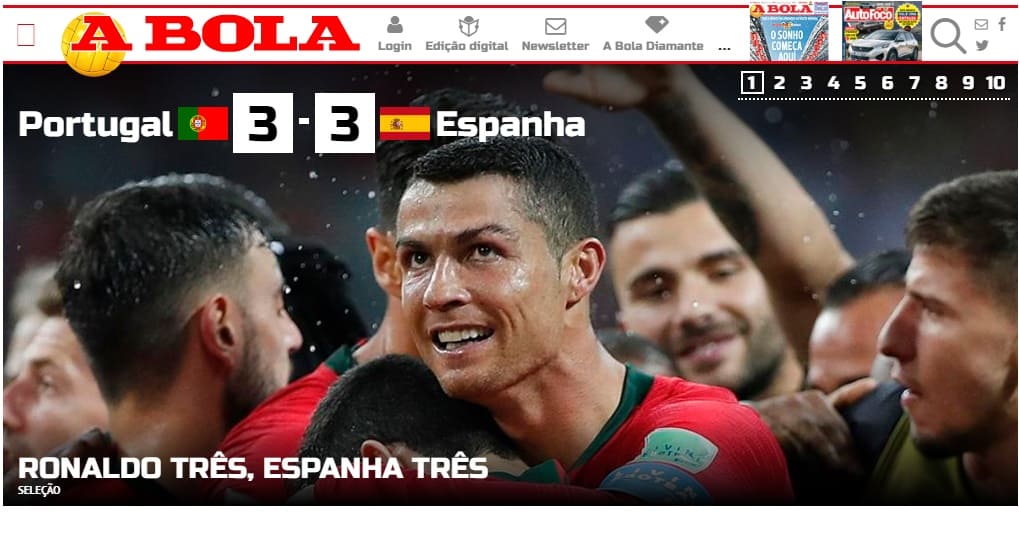
Task: Select slide 2 in the carousel pager
Action: click(779, 83)
